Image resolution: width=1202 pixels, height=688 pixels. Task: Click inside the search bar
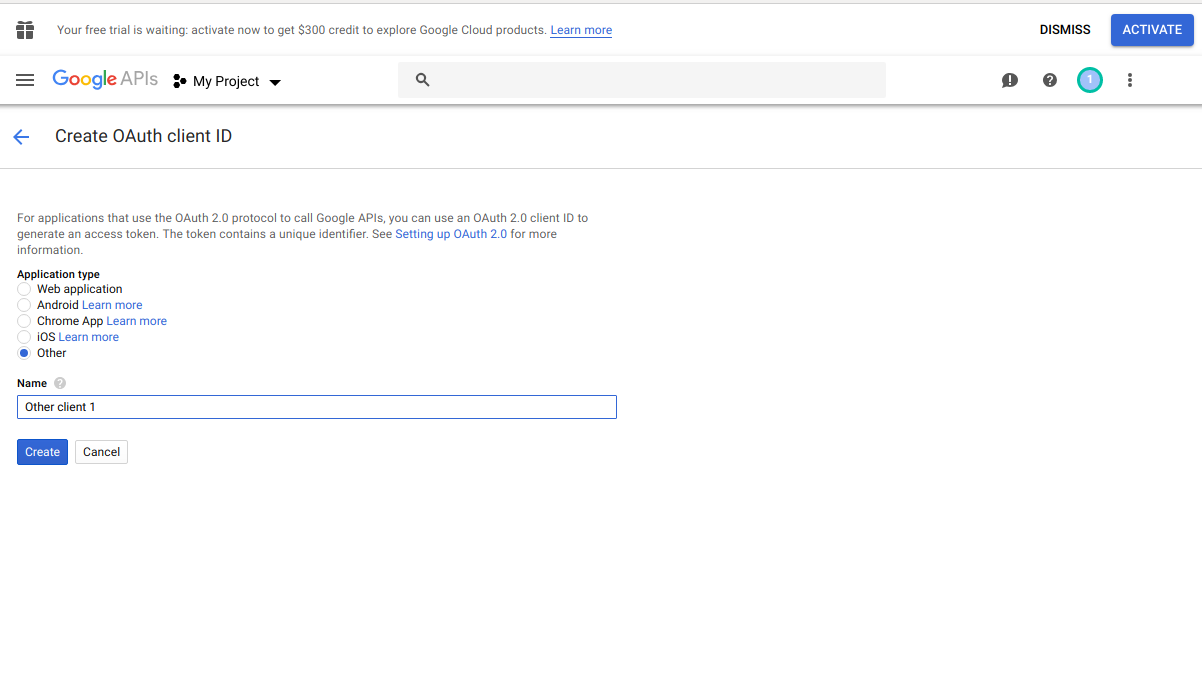[x=640, y=79]
